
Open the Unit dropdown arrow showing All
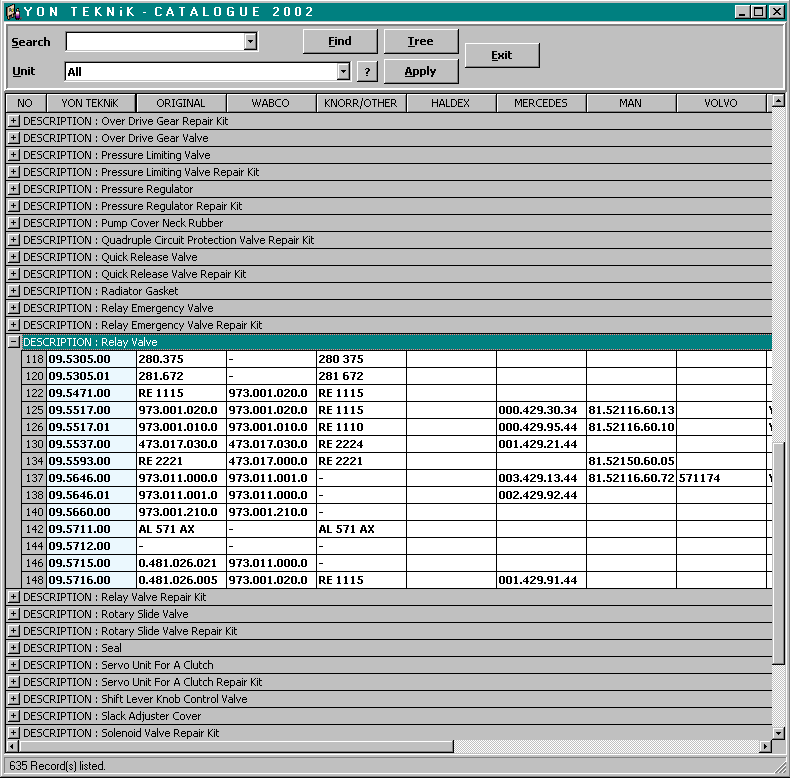coord(343,71)
